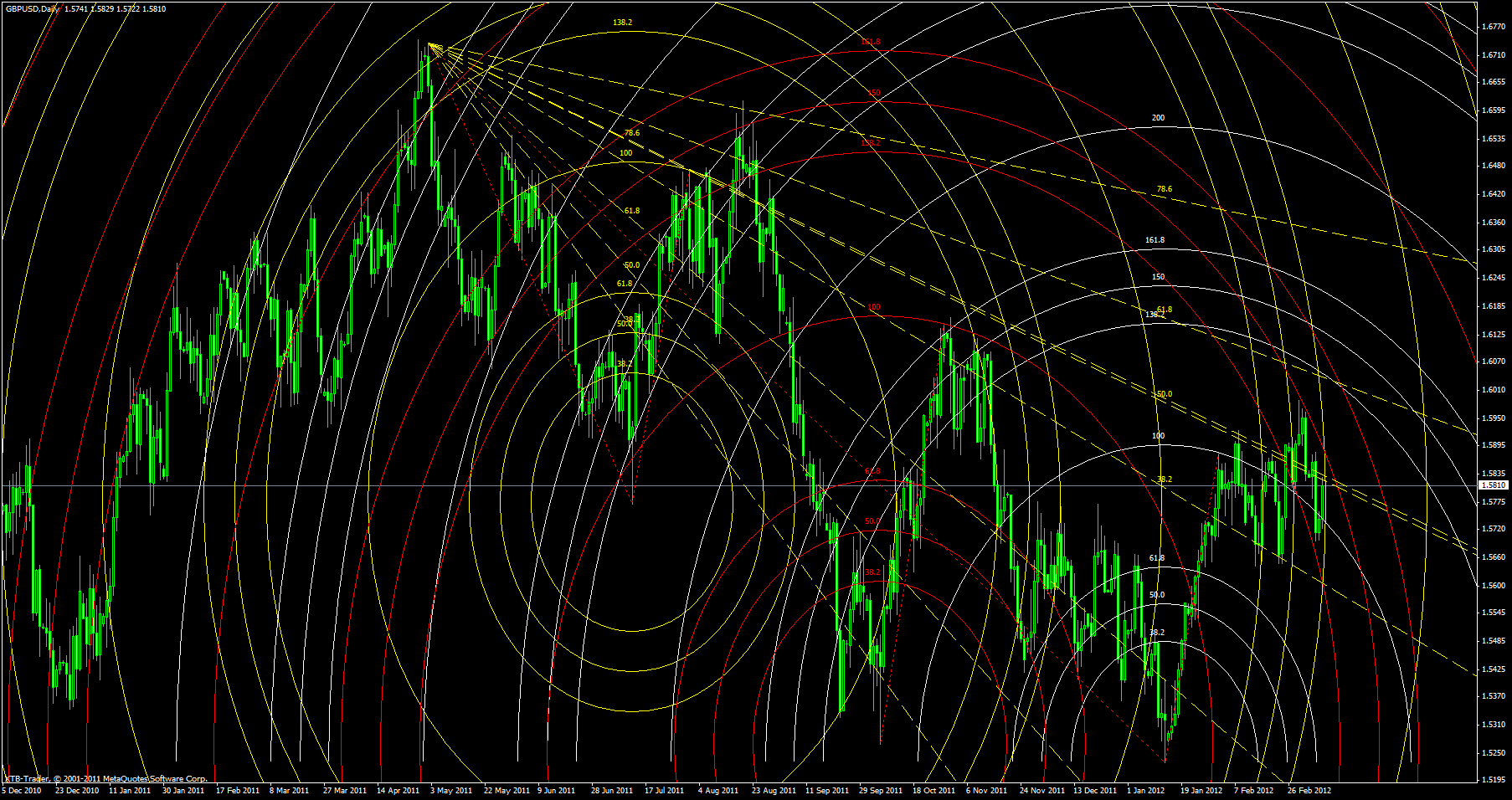The height and width of the screenshot is (800, 1512).
Task: Click the 30 Jan 2011 date label
Action: point(183,790)
